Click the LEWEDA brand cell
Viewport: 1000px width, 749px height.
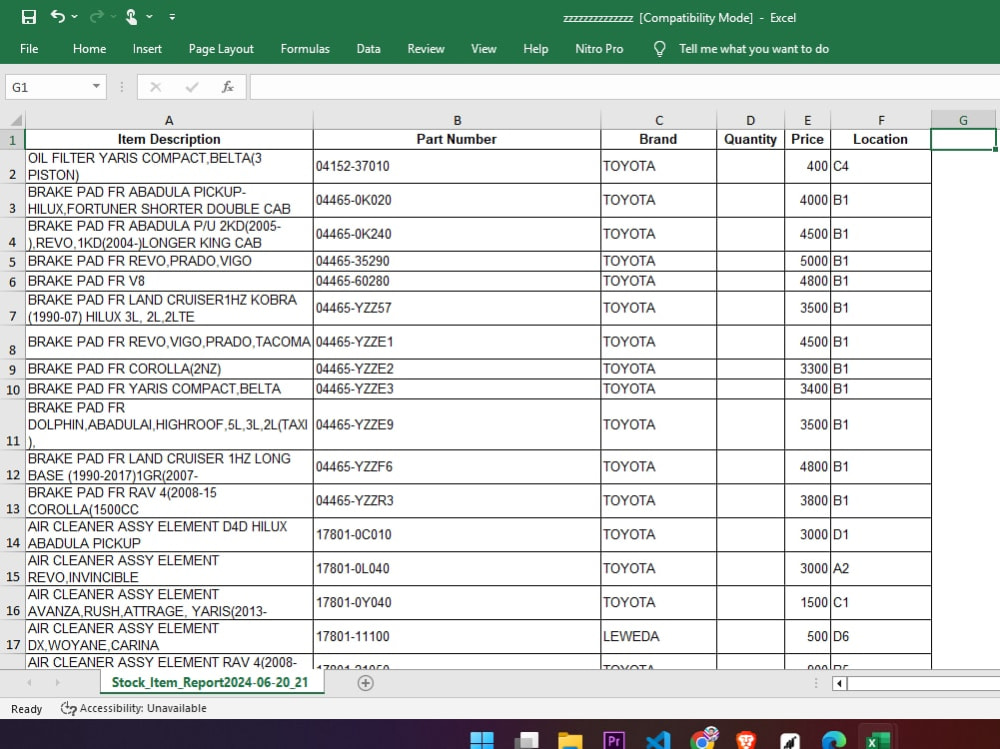pos(659,637)
